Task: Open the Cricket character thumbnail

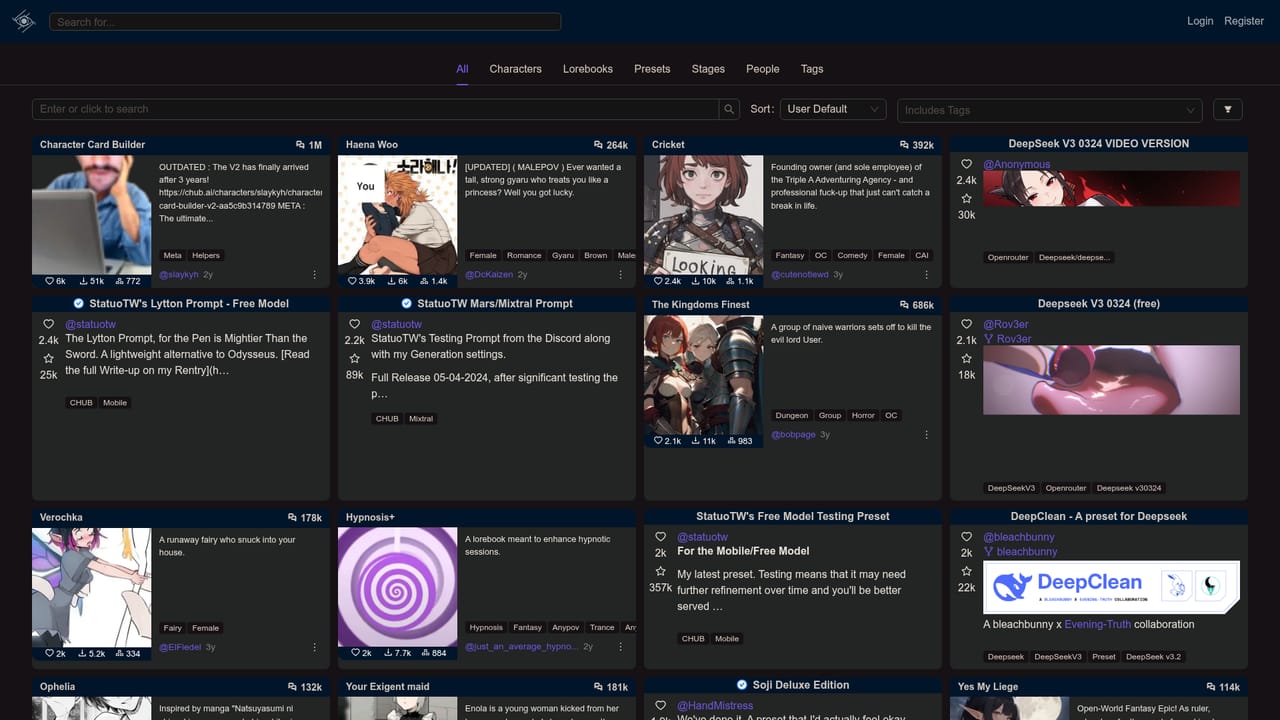Action: 703,215
